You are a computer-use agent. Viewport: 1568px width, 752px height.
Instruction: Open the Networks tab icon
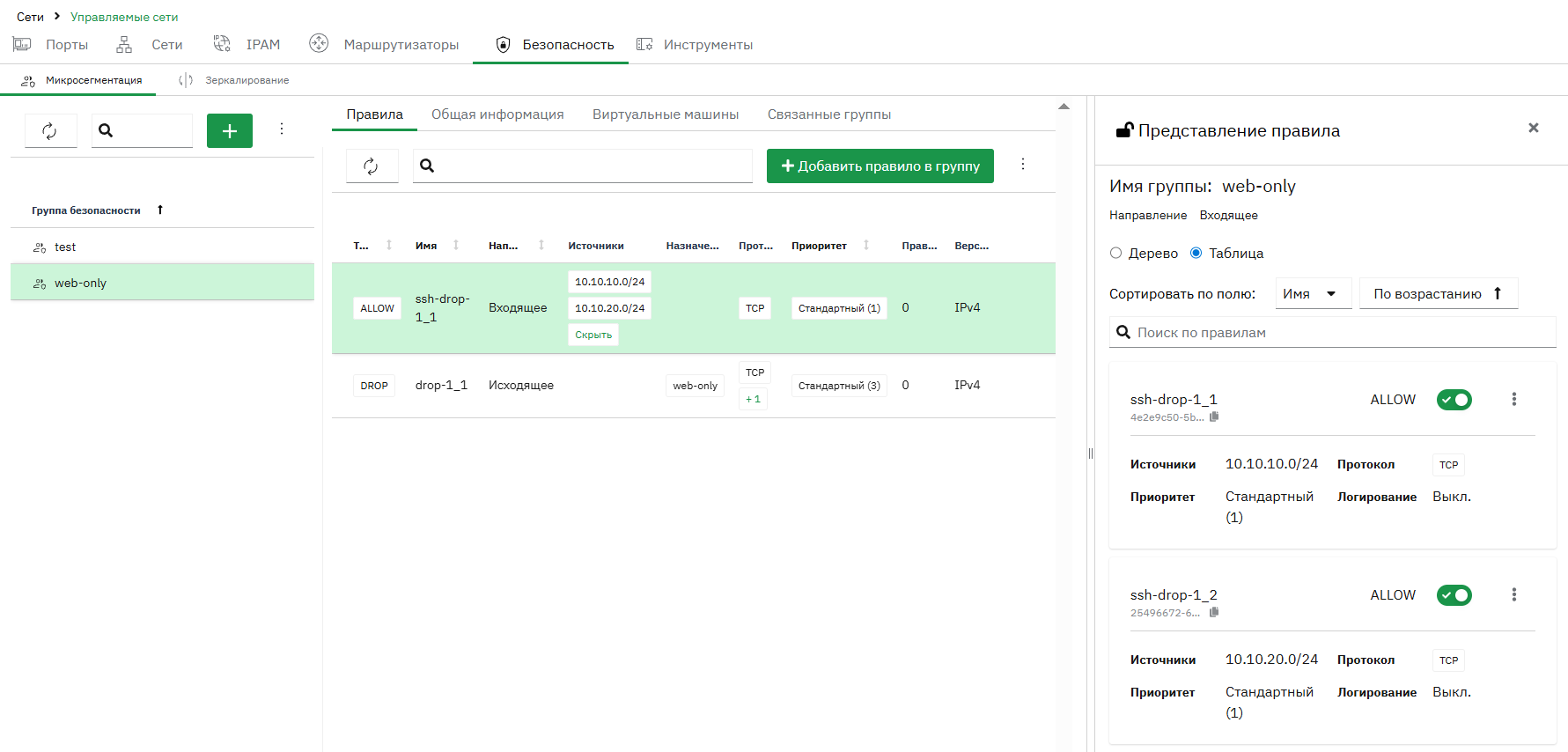124,44
